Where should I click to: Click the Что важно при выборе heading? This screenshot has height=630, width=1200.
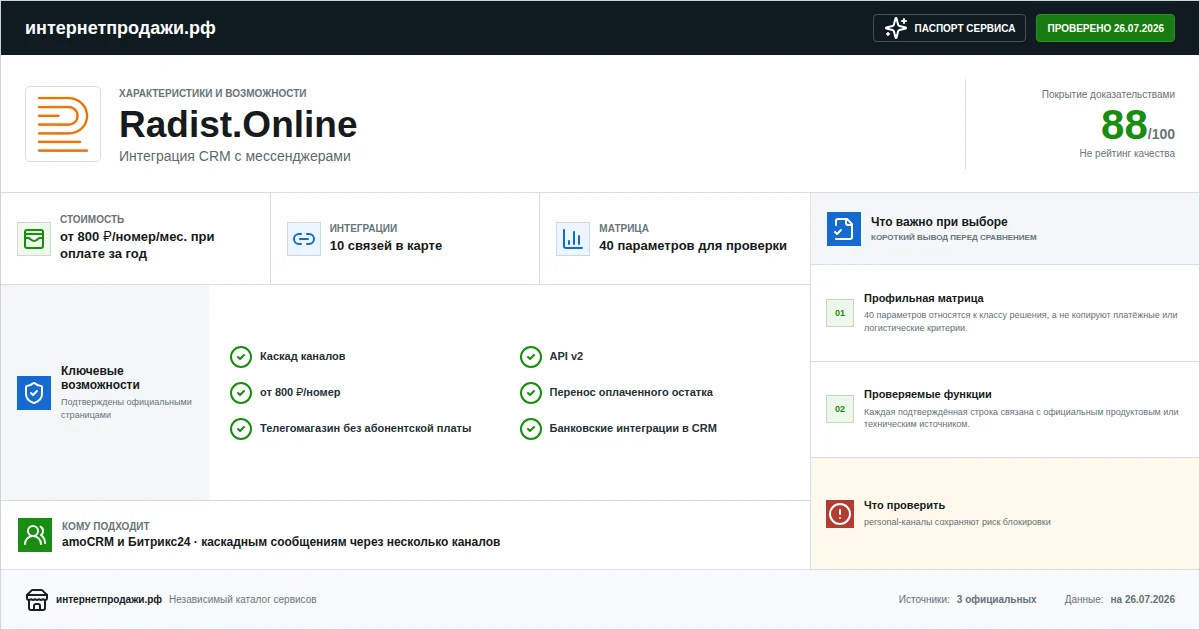(939, 222)
